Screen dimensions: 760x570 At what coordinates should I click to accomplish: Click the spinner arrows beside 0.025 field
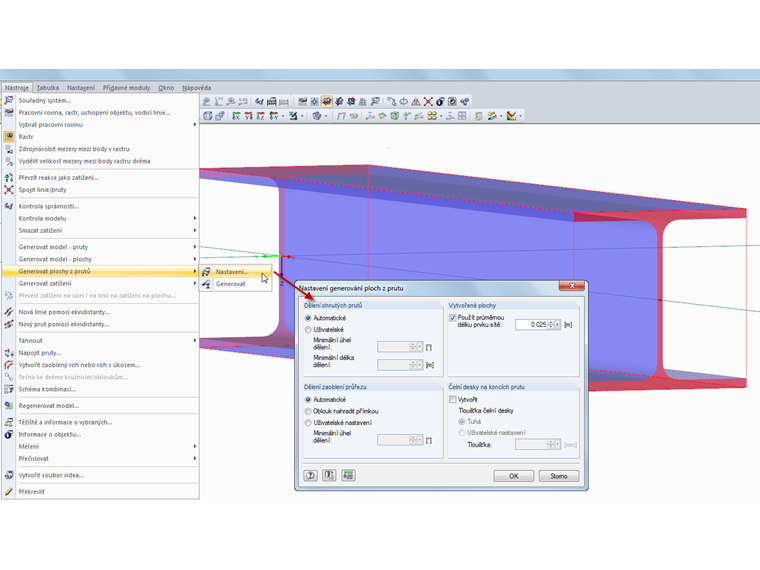[x=551, y=324]
